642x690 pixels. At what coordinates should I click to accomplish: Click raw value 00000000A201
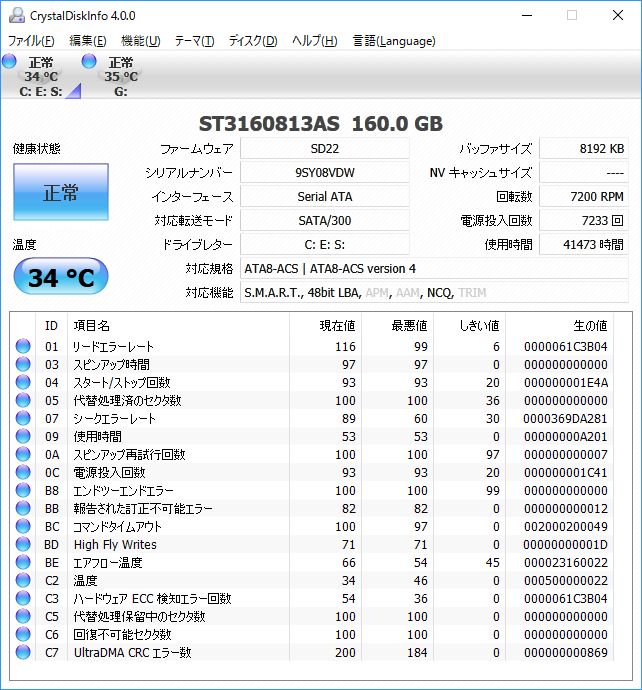pos(565,437)
